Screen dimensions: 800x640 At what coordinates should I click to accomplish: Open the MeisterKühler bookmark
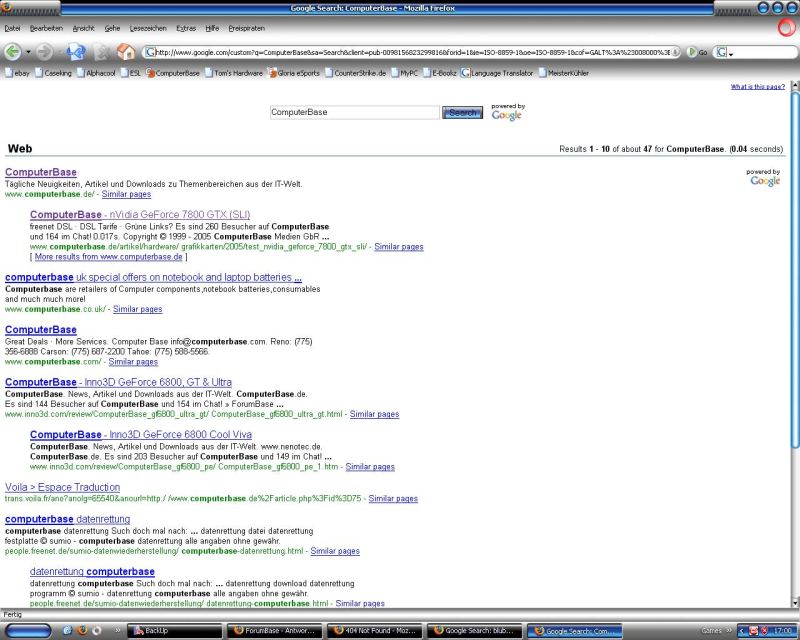[564, 73]
